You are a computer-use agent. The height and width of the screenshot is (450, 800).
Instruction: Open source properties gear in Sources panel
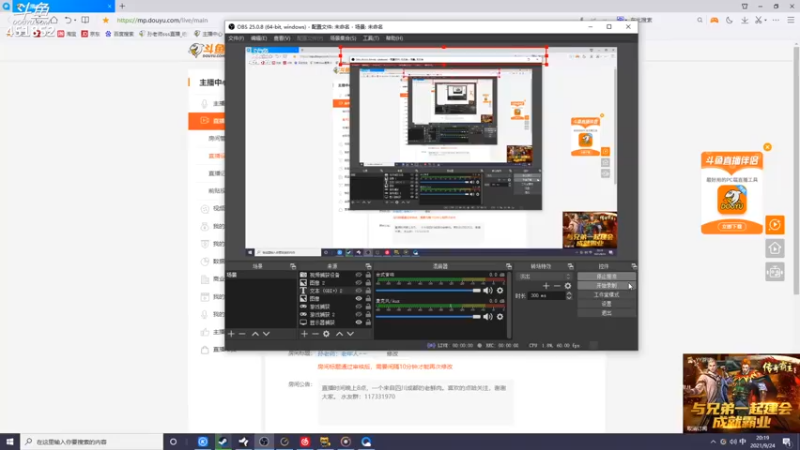[x=327, y=334]
